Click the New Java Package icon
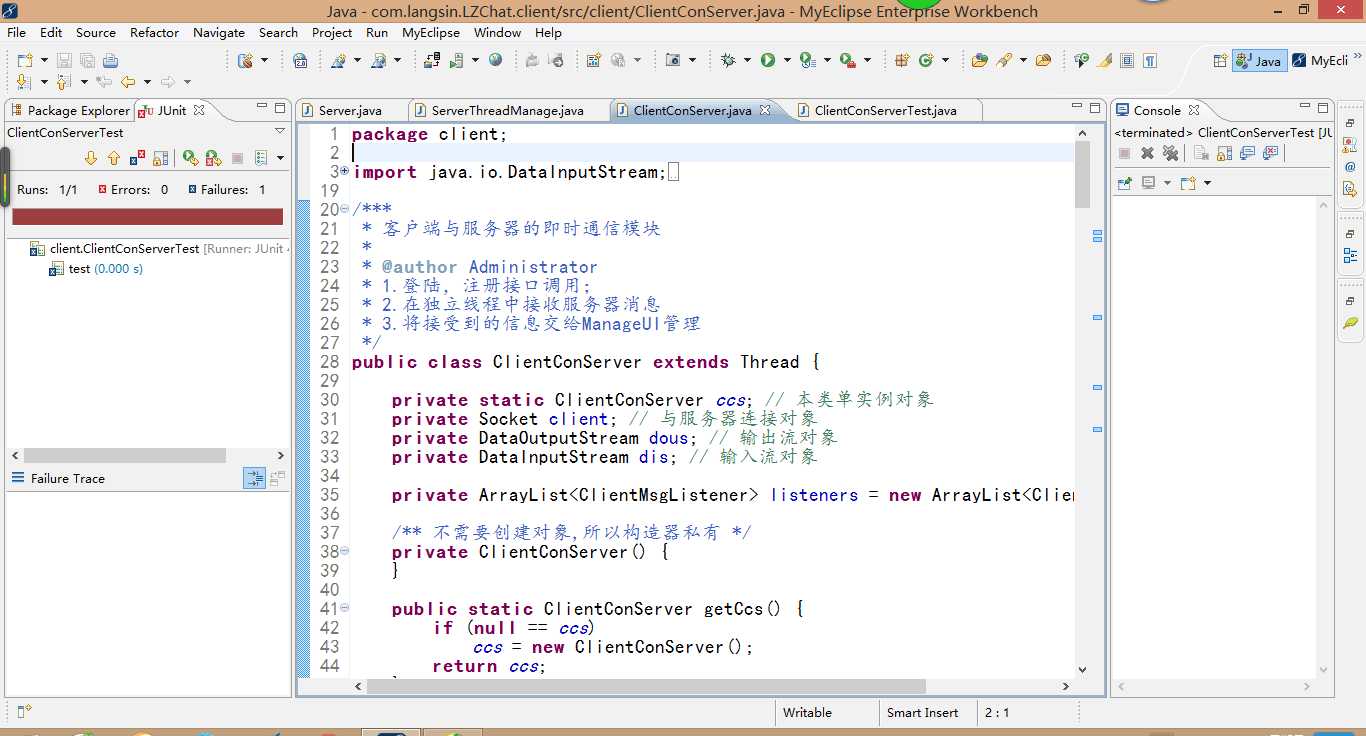Image resolution: width=1366 pixels, height=736 pixels. tap(902, 60)
